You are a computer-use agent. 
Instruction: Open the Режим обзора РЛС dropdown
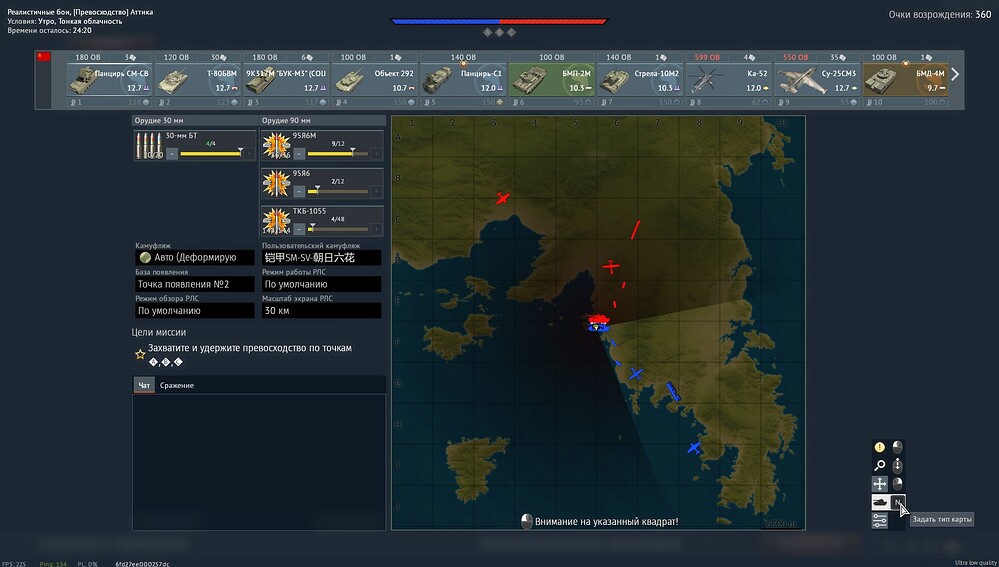194,311
